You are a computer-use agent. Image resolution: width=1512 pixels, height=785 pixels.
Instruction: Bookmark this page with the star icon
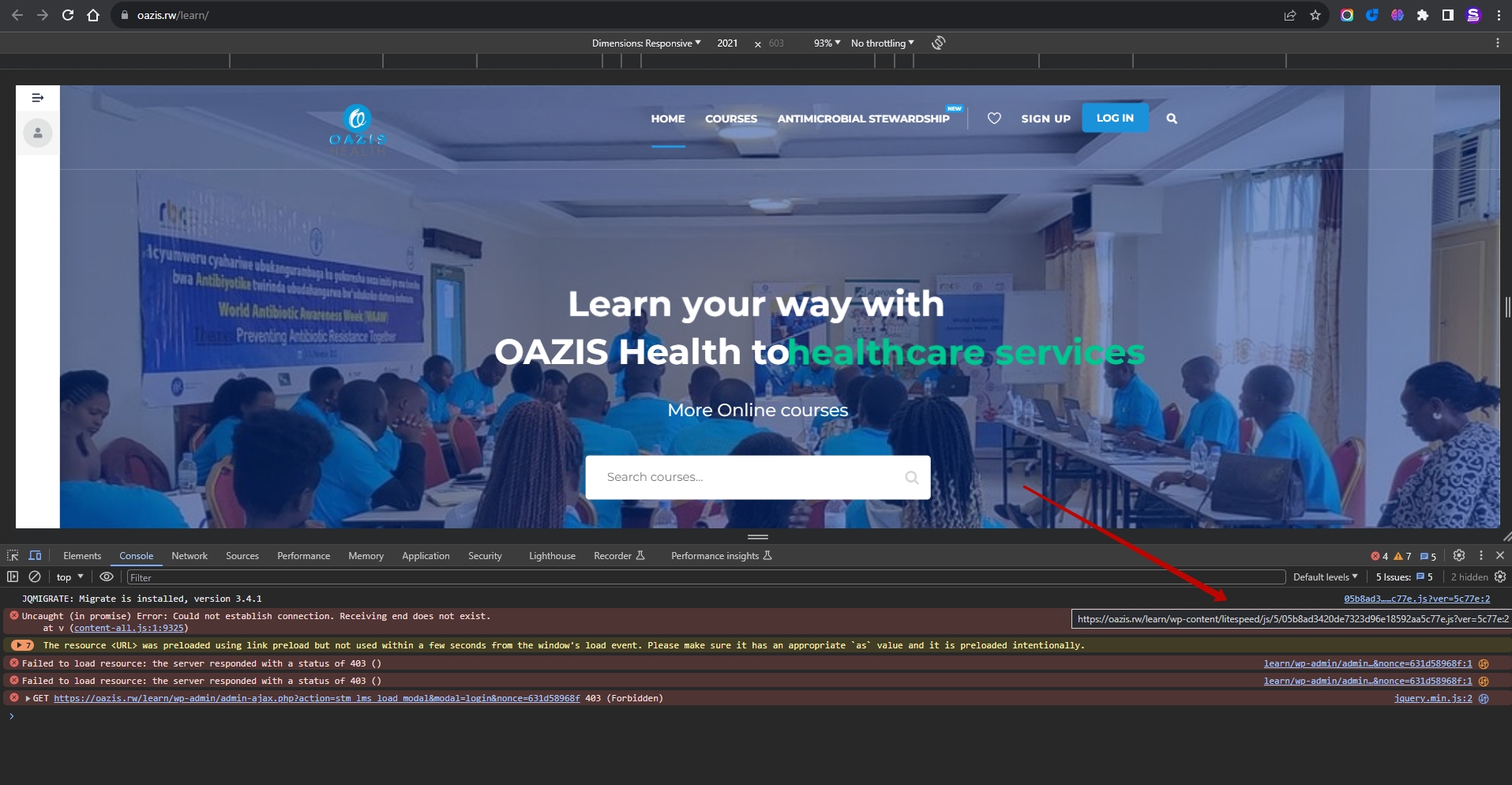point(1315,15)
